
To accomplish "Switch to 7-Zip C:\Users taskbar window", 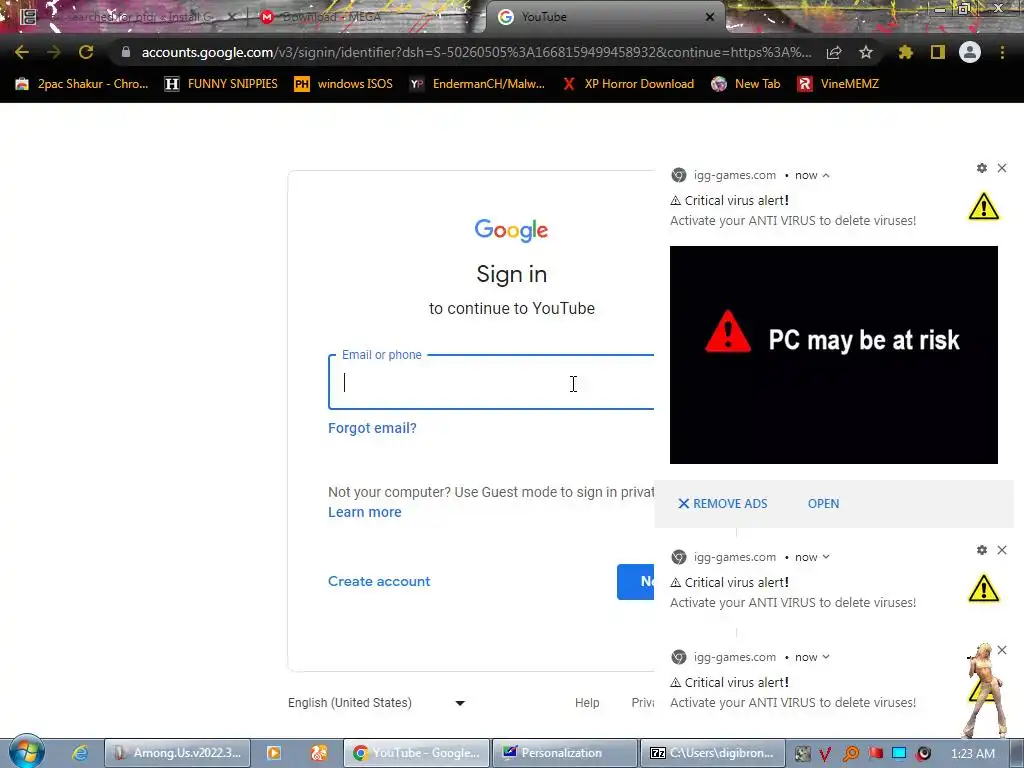I will (x=713, y=753).
